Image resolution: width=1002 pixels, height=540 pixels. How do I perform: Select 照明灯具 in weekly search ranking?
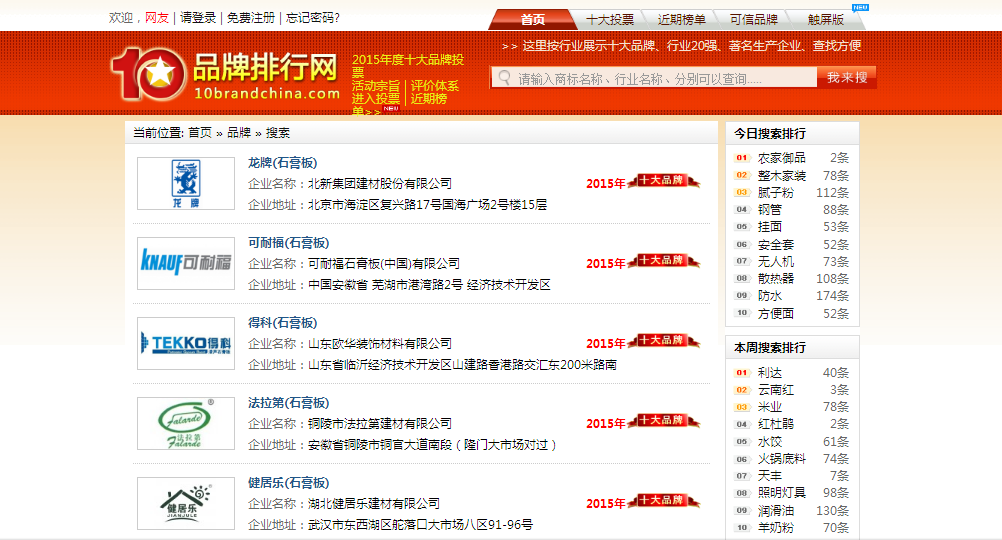coord(782,493)
